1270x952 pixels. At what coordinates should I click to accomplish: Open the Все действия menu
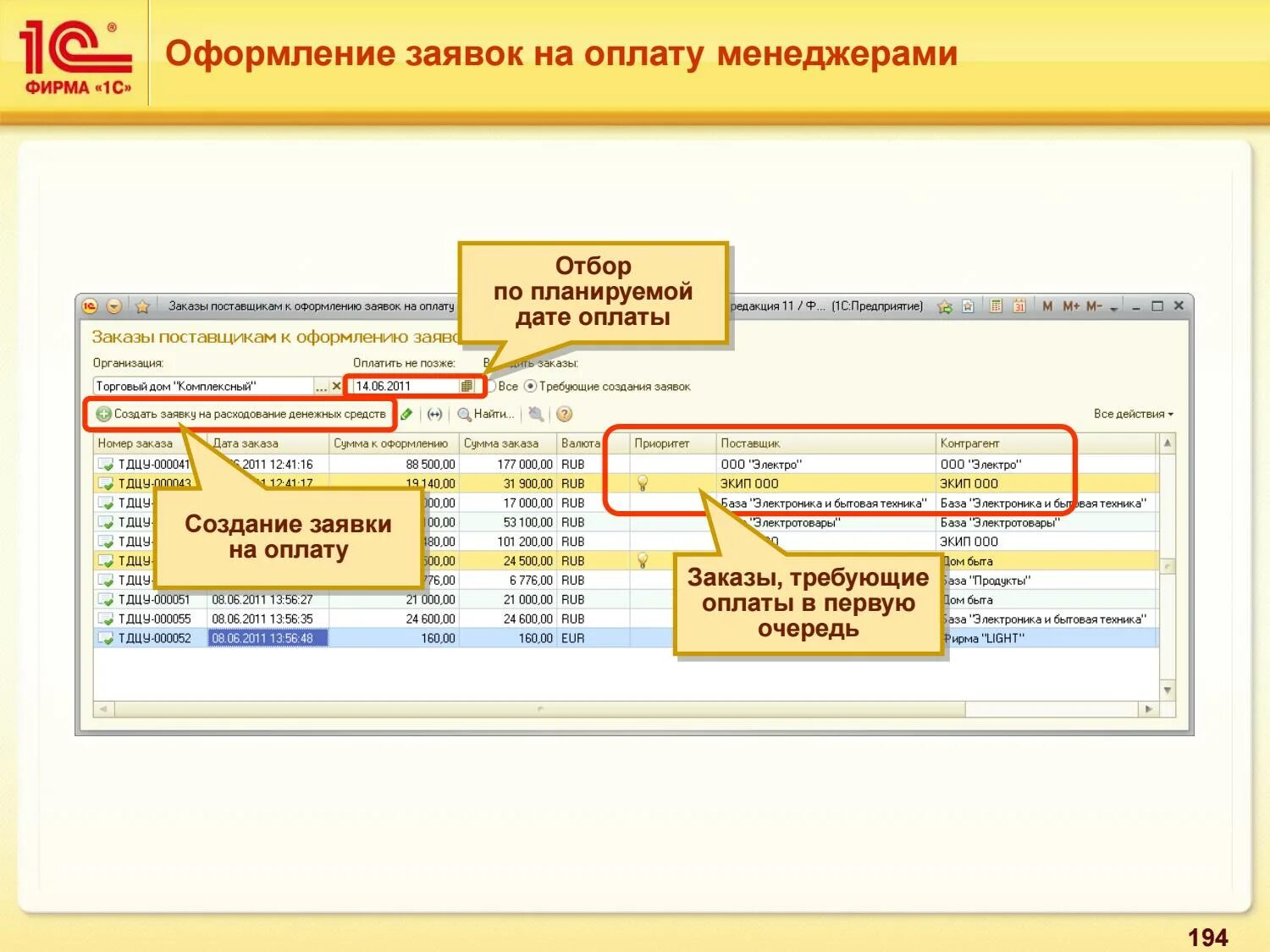coord(1134,414)
